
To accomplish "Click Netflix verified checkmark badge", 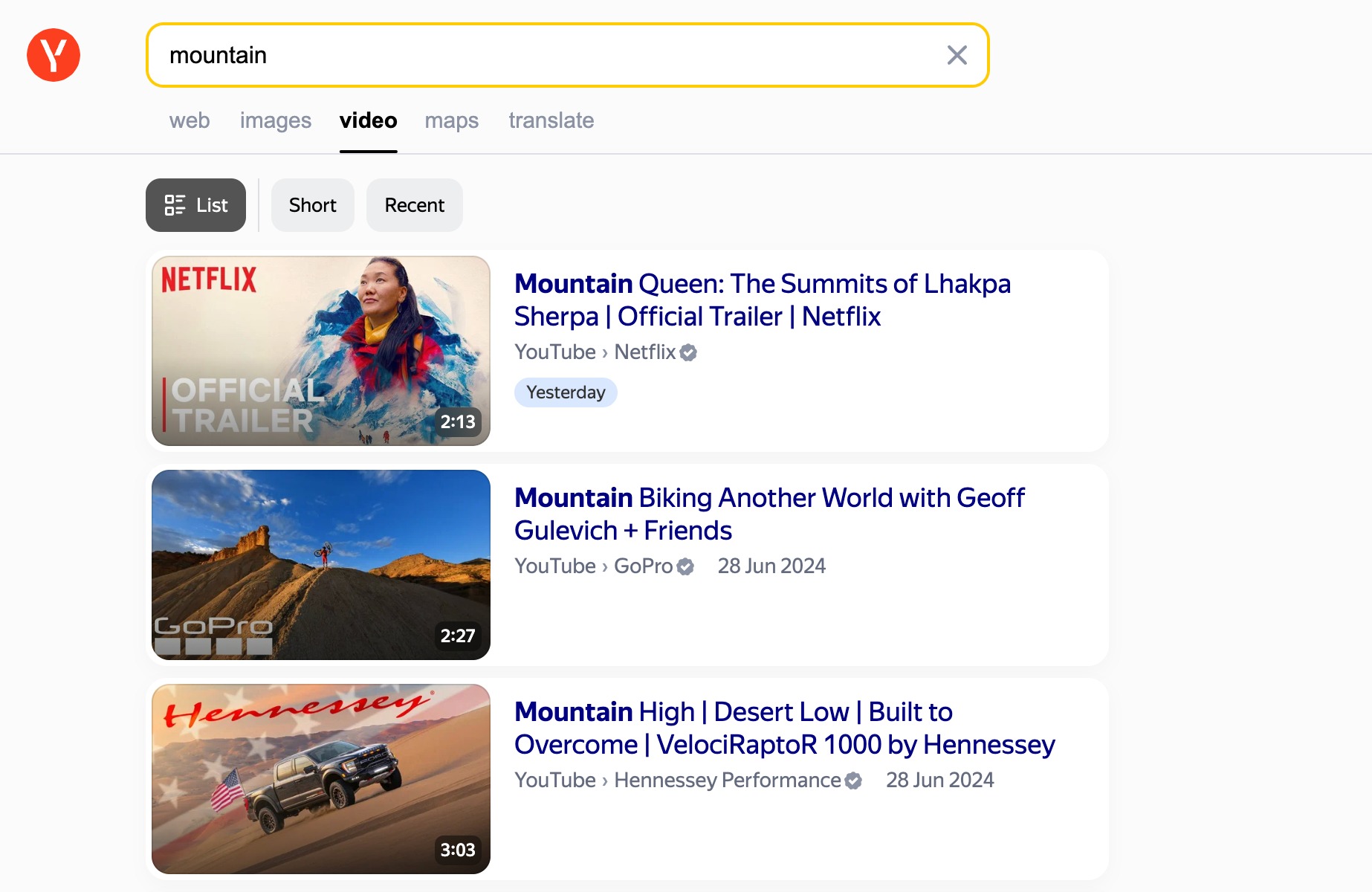I will point(688,352).
